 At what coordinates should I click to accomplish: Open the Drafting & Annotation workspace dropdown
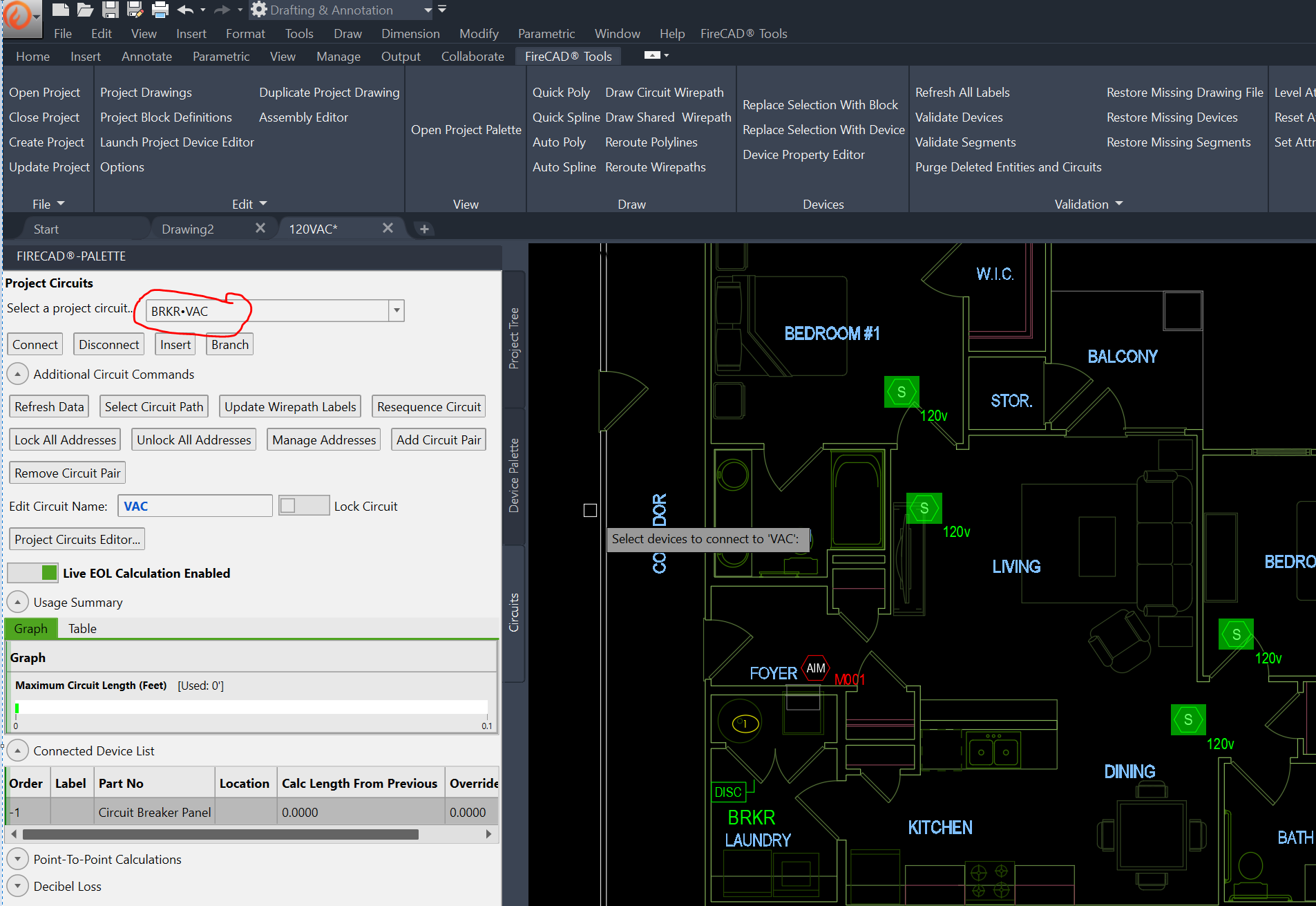[428, 10]
